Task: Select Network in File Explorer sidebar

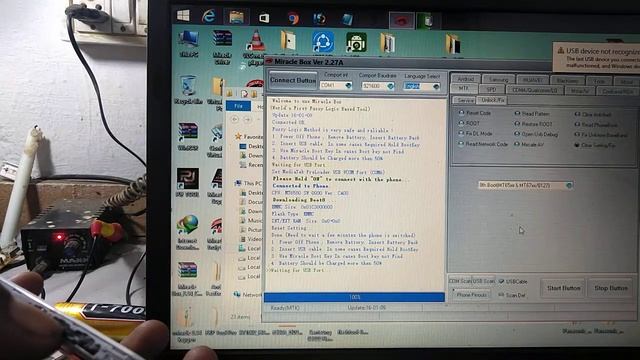Action: click(248, 294)
